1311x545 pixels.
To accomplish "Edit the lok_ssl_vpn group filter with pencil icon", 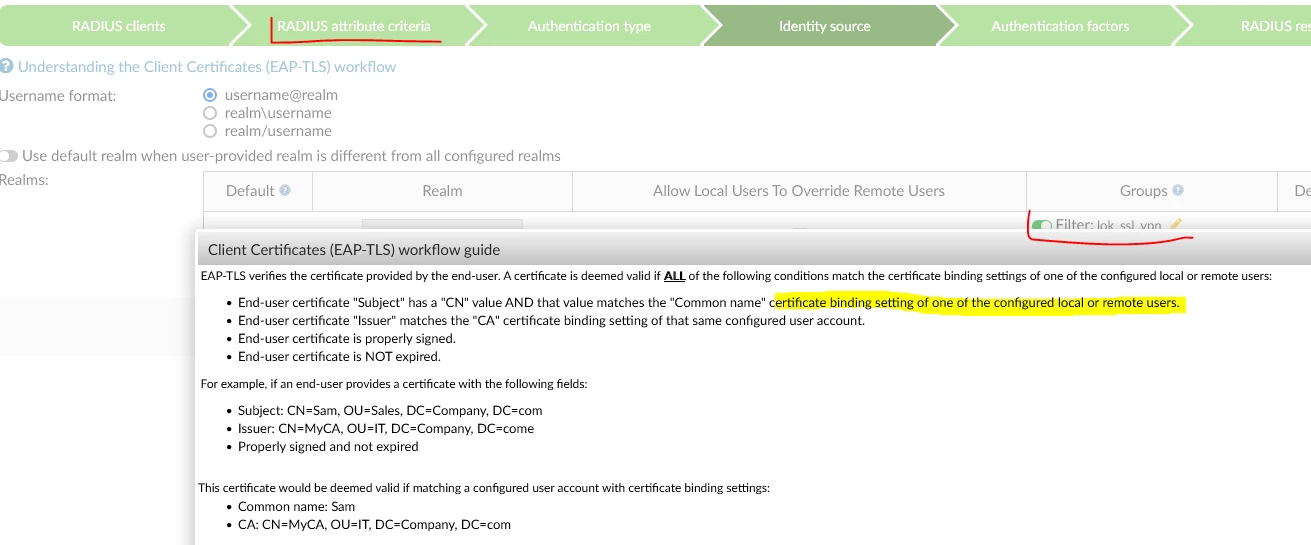I will point(1176,225).
